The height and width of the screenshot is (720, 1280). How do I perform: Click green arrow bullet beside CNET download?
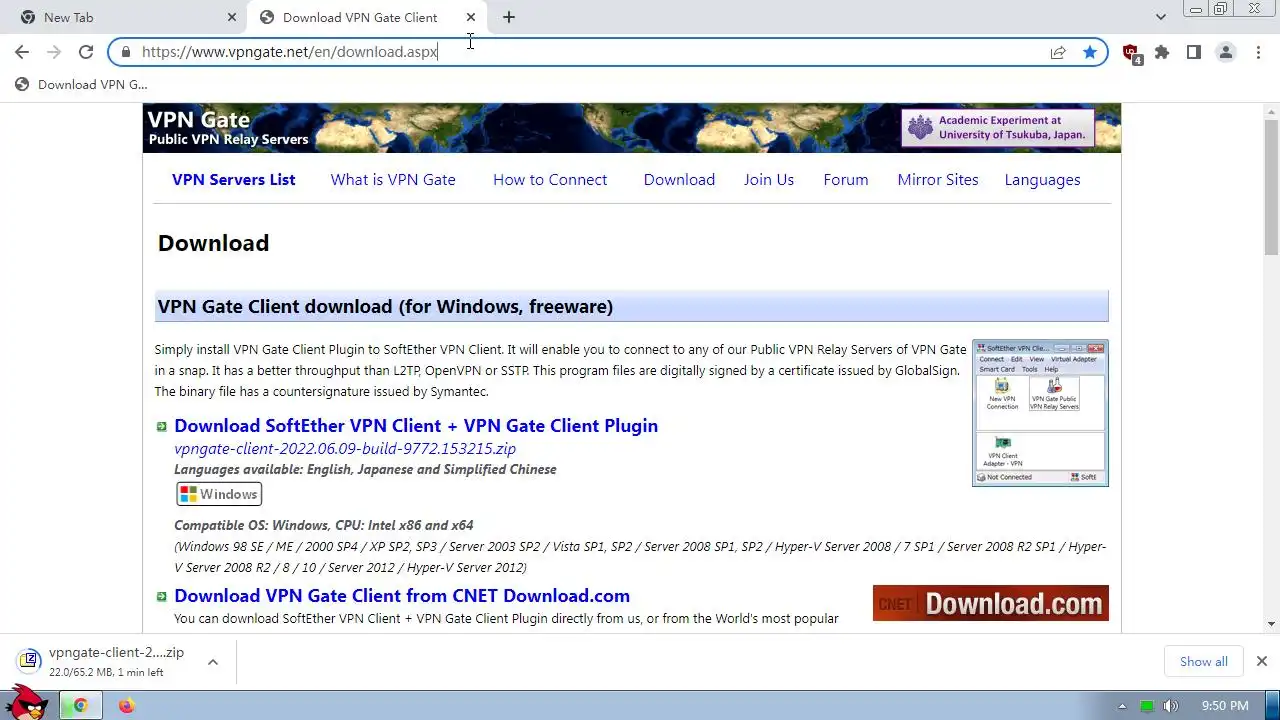click(161, 597)
